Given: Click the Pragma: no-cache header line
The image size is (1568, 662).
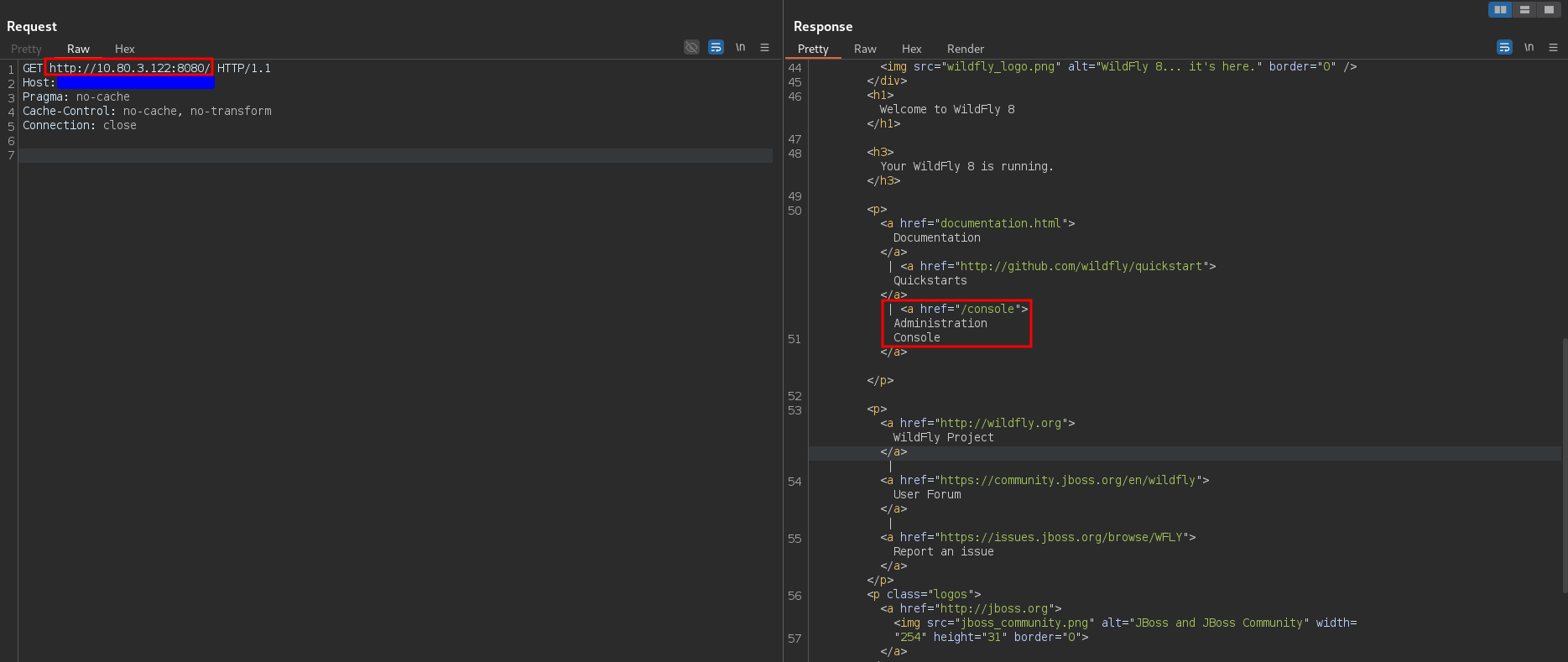Looking at the screenshot, I should point(76,96).
